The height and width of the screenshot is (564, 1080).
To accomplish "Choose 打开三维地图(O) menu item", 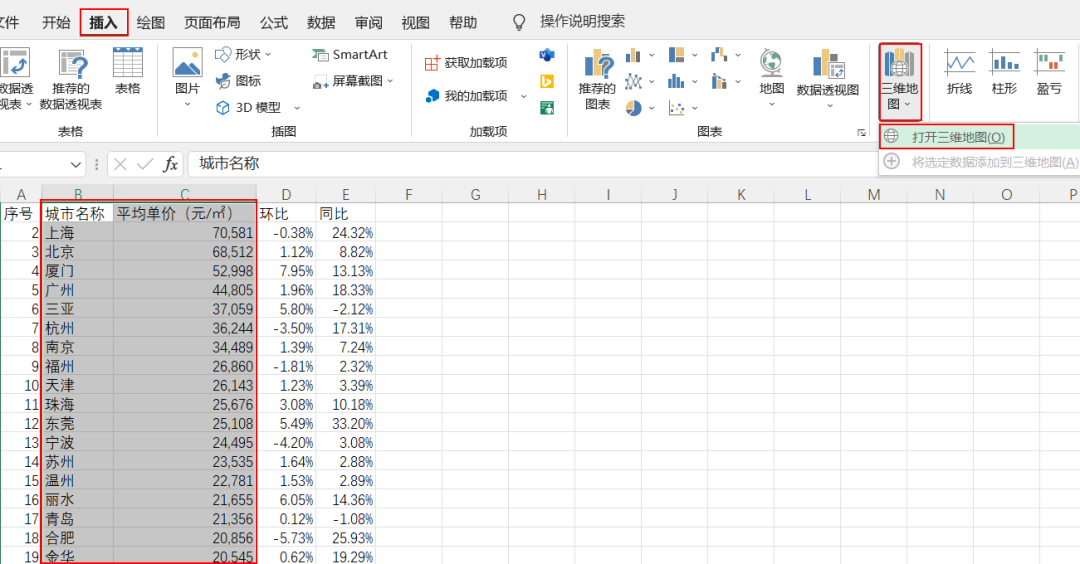I will [979, 137].
